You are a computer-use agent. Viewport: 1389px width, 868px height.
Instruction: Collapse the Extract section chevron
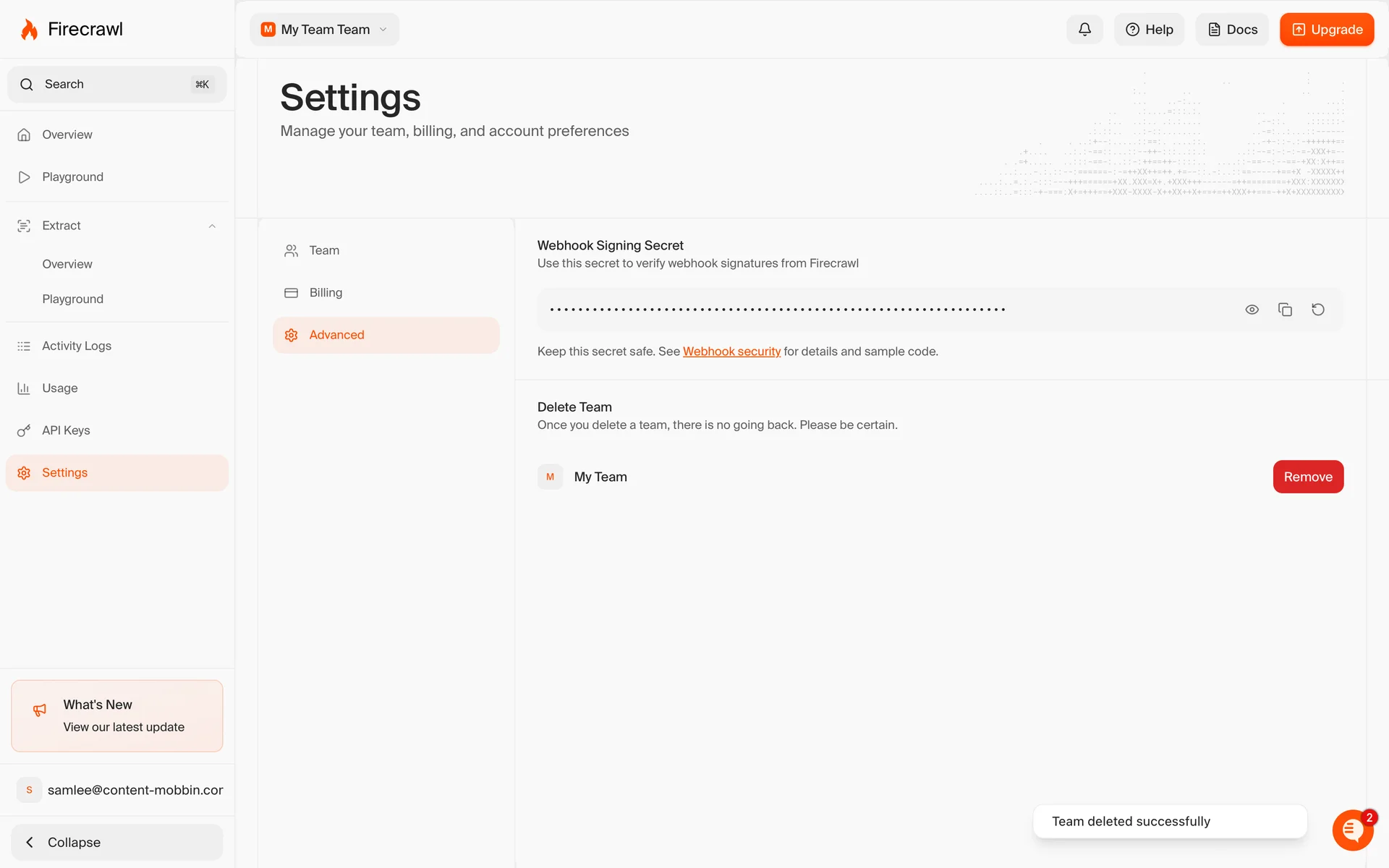pyautogui.click(x=212, y=226)
